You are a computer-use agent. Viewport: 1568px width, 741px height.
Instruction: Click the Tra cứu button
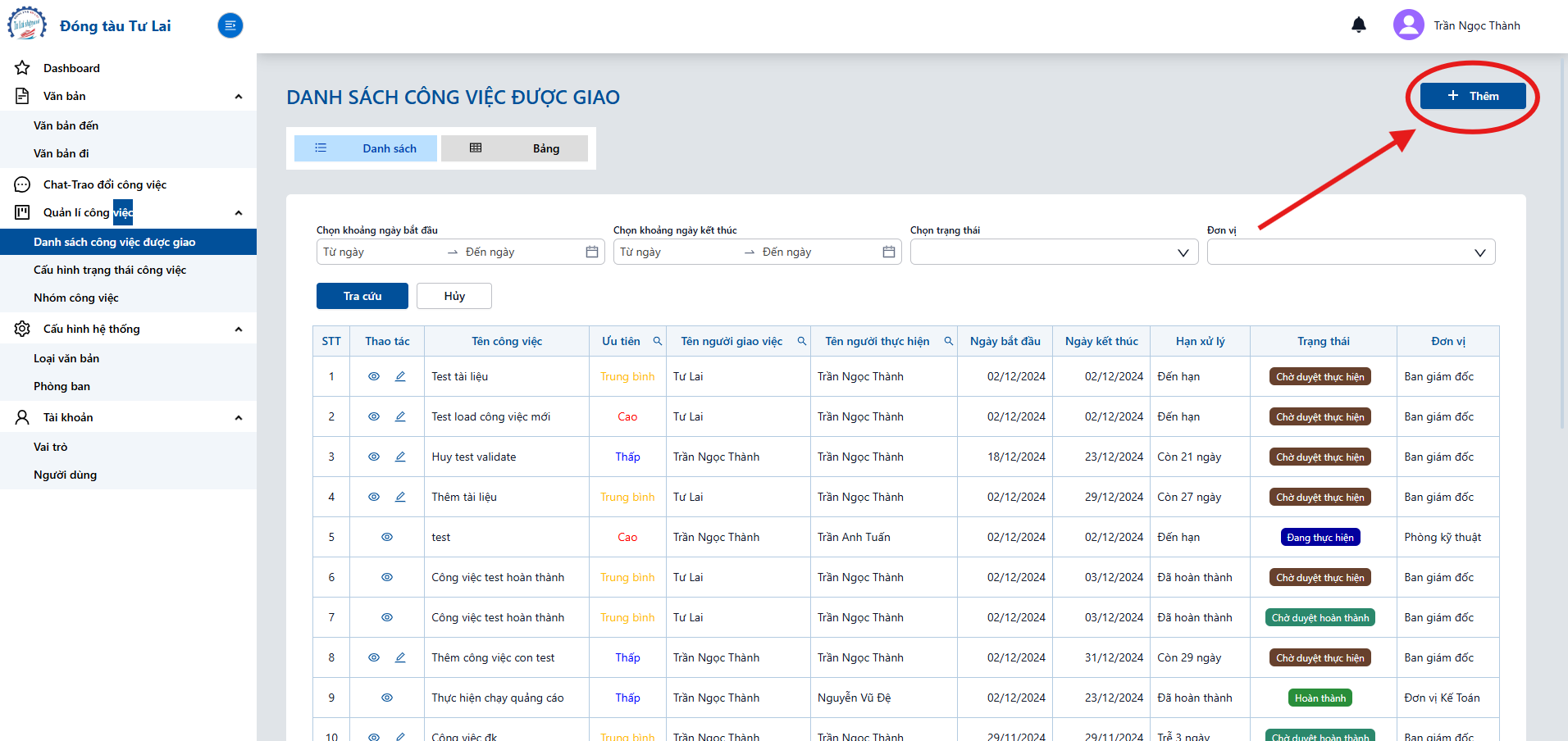click(362, 296)
